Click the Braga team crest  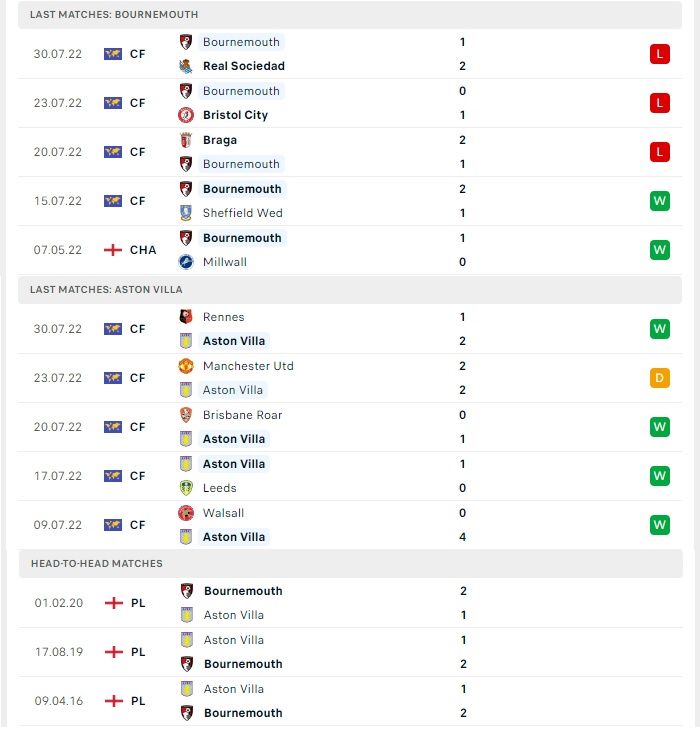[x=186, y=140]
